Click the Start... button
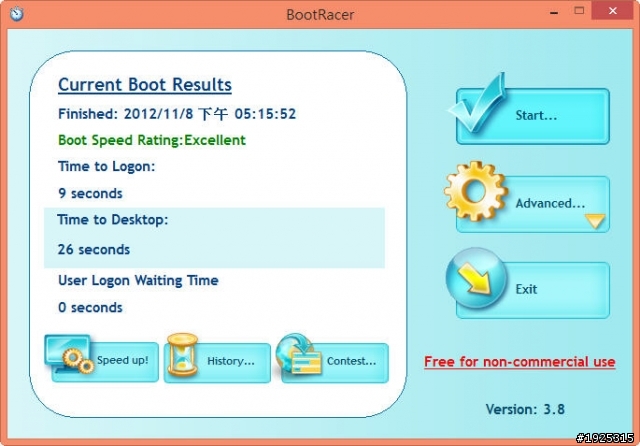This screenshot has height=446, width=640. (533, 116)
